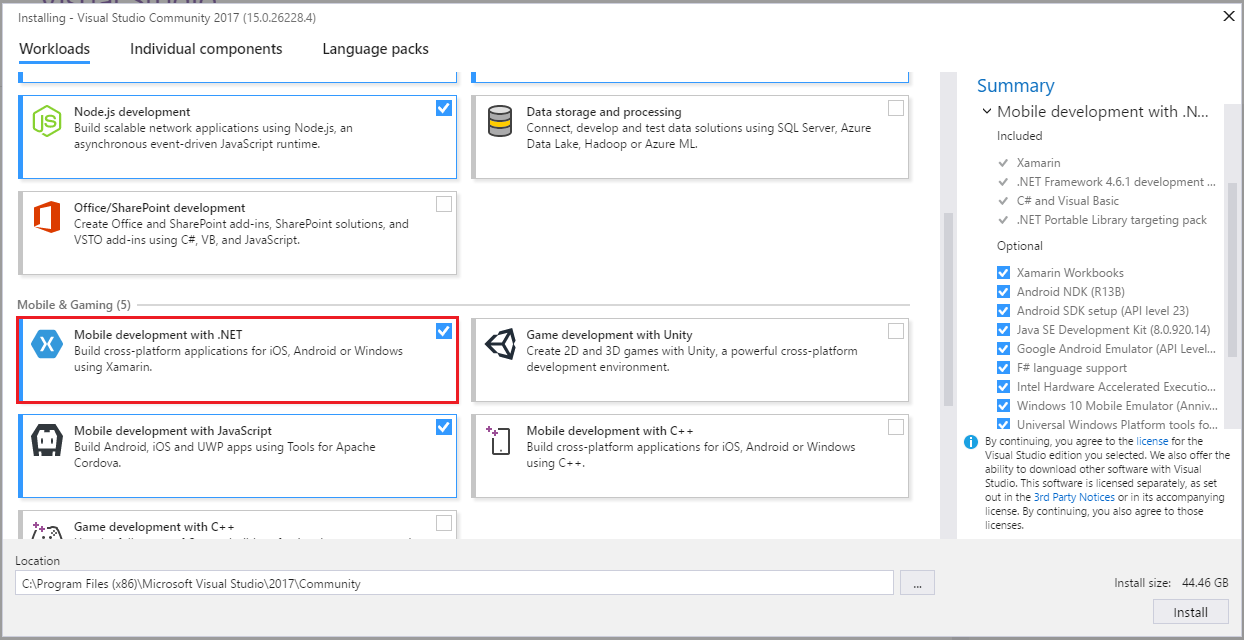Collapse the Mobile development with .NET summary section
1244x640 pixels.
(x=987, y=112)
